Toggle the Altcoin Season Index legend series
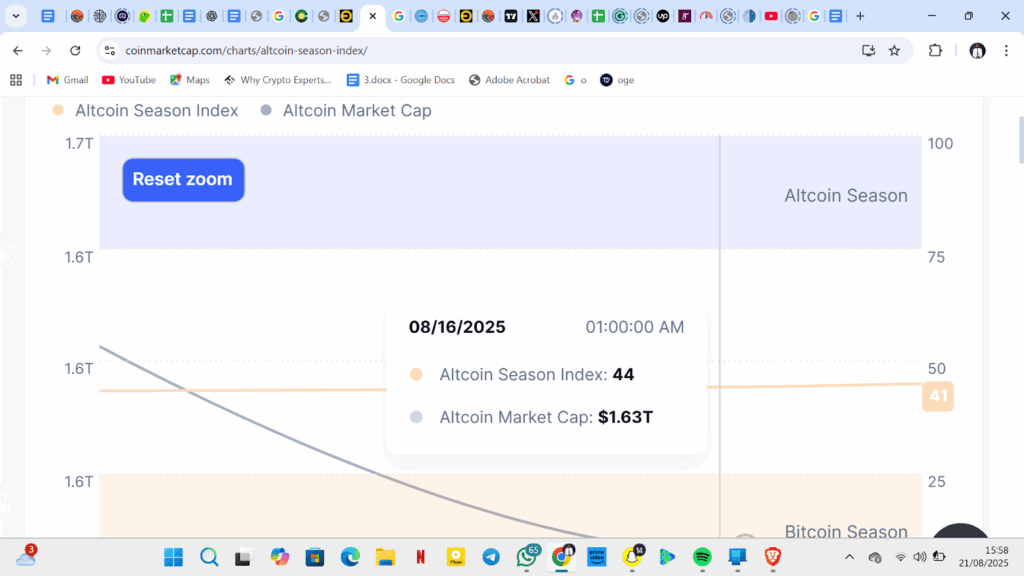Screen dimensions: 1024x576 [x=146, y=111]
